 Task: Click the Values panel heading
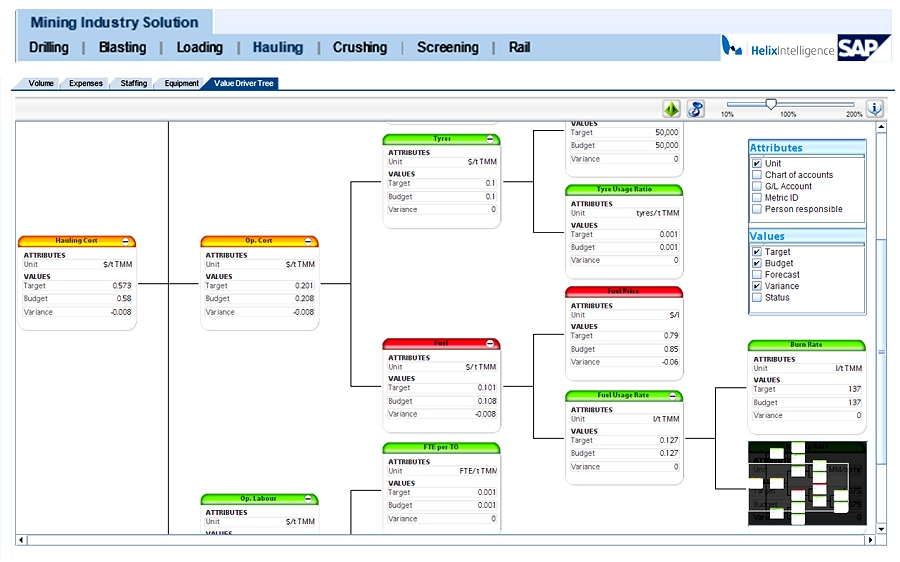pos(767,237)
